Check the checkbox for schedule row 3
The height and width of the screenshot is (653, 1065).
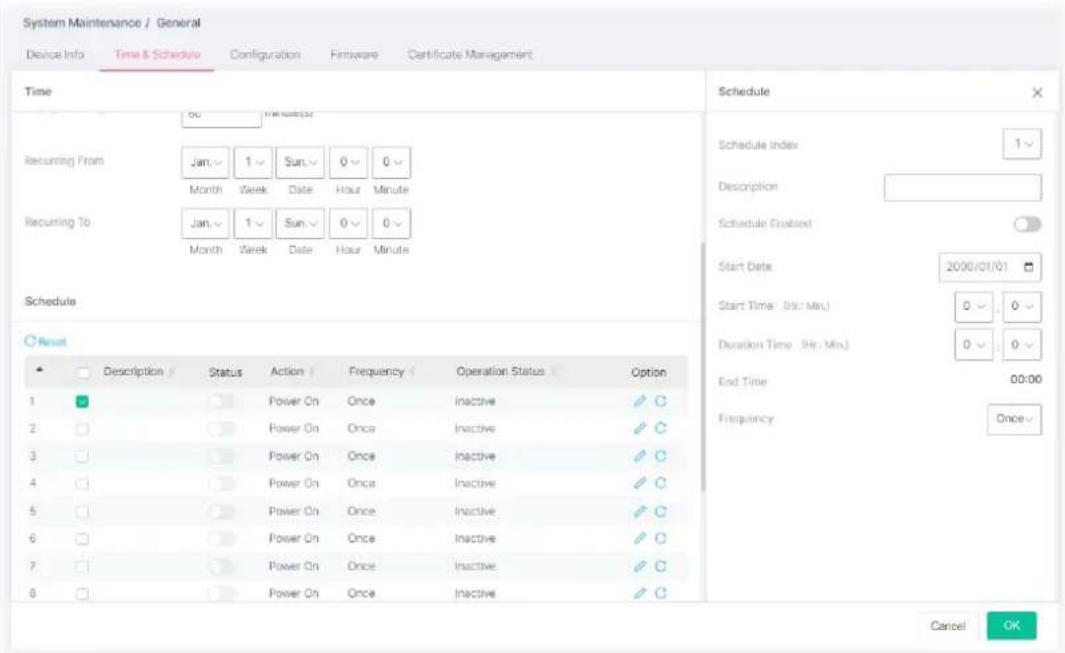tap(82, 457)
